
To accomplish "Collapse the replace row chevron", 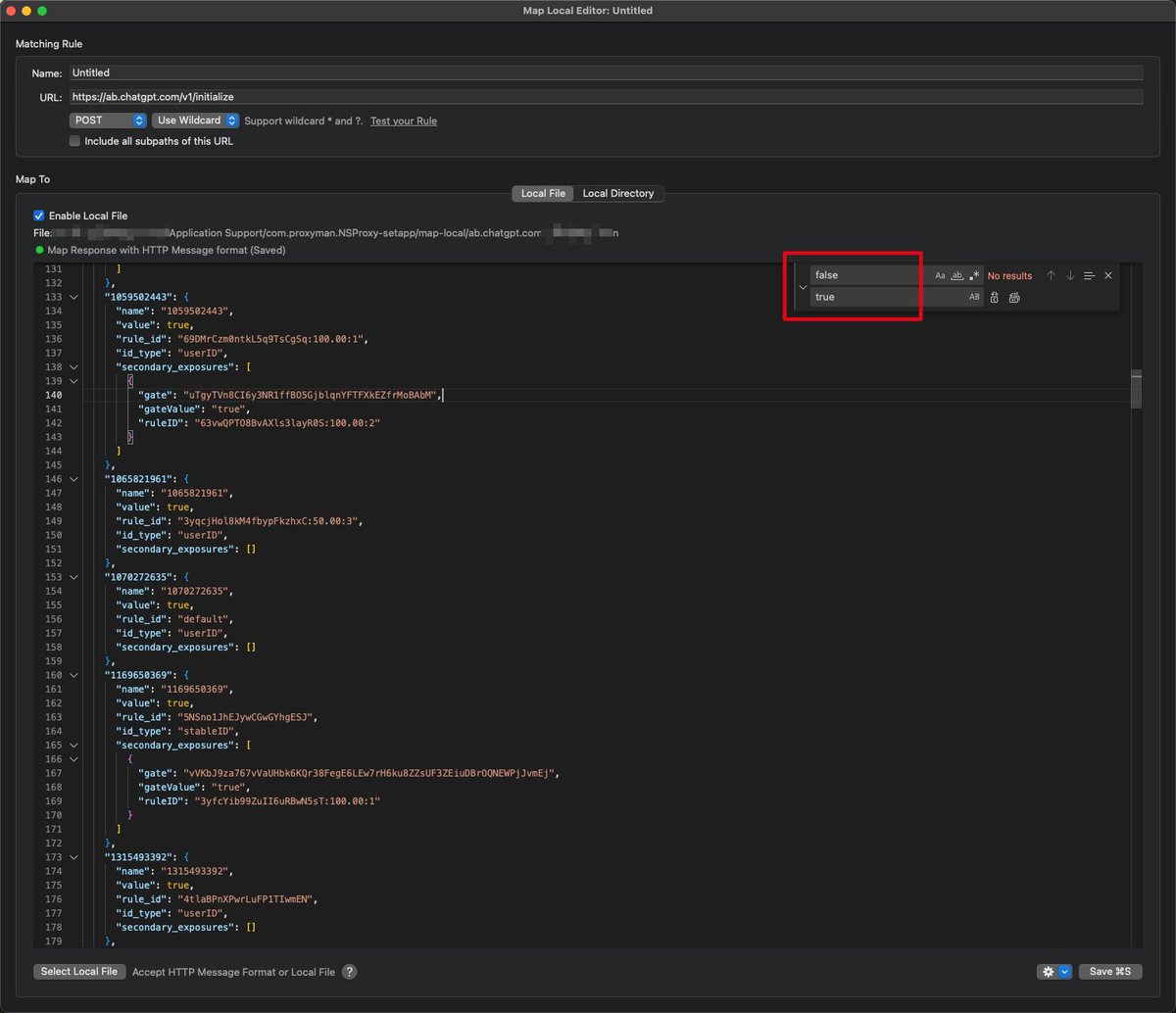I will [x=803, y=287].
